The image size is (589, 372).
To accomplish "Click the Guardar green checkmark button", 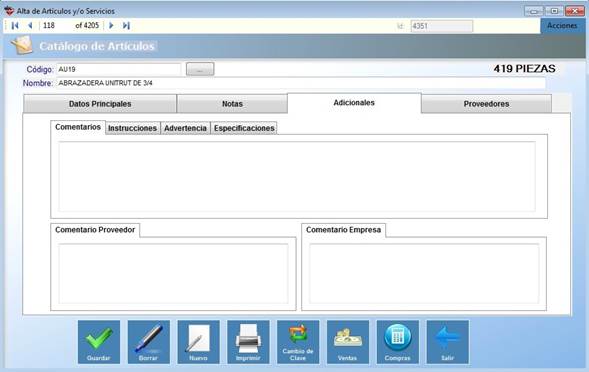I will pyautogui.click(x=99, y=342).
